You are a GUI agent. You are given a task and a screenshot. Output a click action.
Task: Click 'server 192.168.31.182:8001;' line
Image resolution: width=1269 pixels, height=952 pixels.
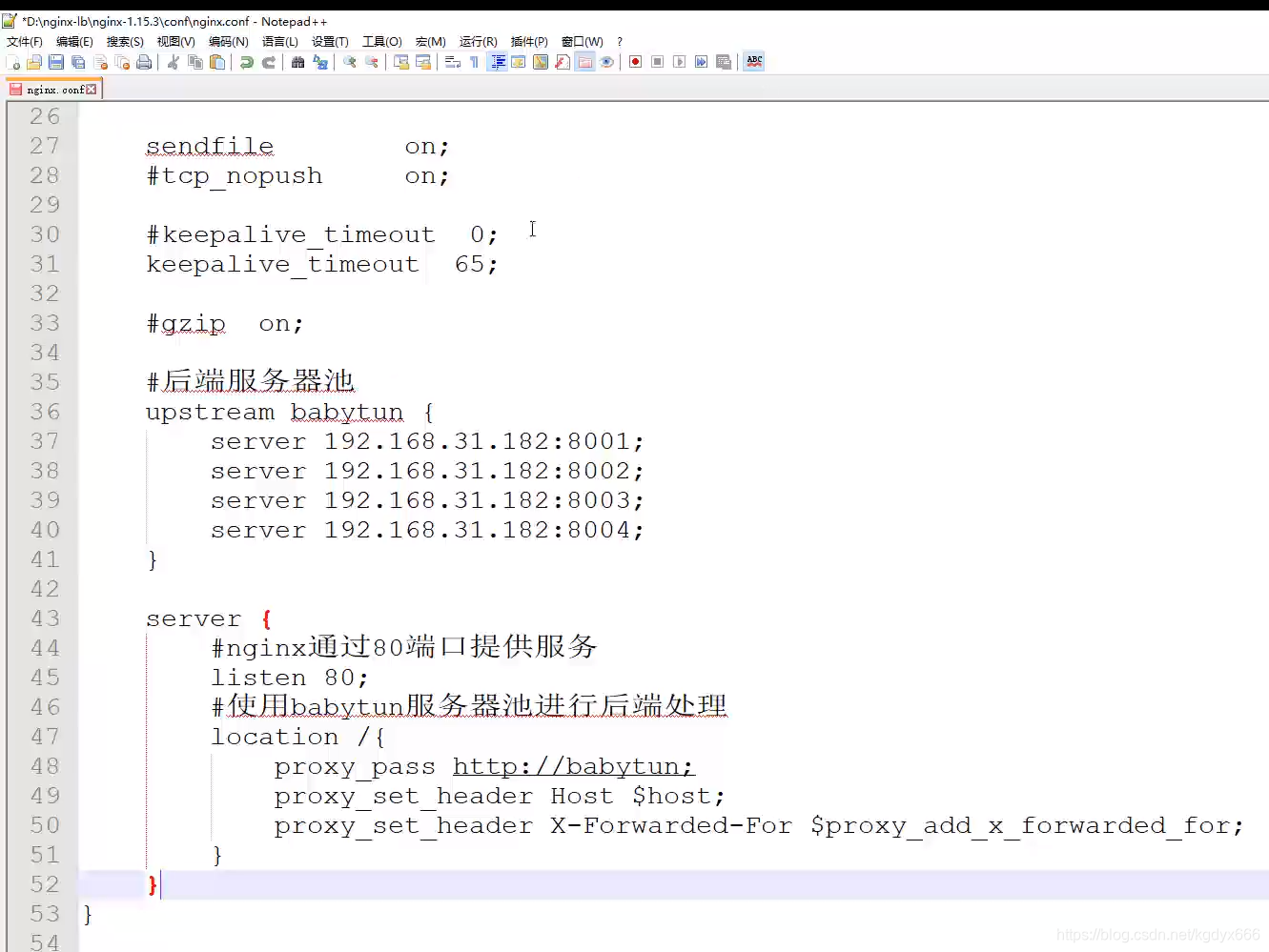coord(427,441)
